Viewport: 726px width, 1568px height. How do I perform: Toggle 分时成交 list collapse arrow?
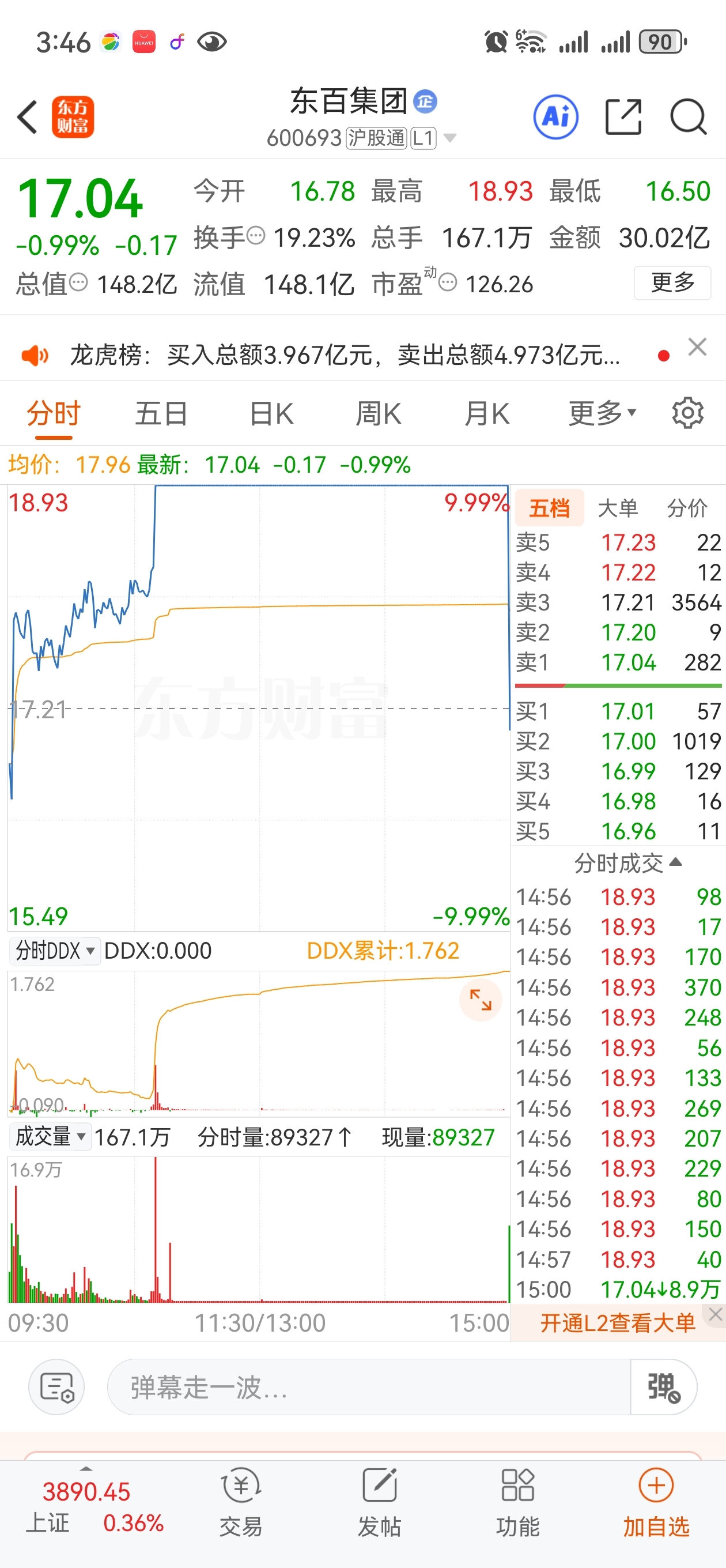pos(675,862)
